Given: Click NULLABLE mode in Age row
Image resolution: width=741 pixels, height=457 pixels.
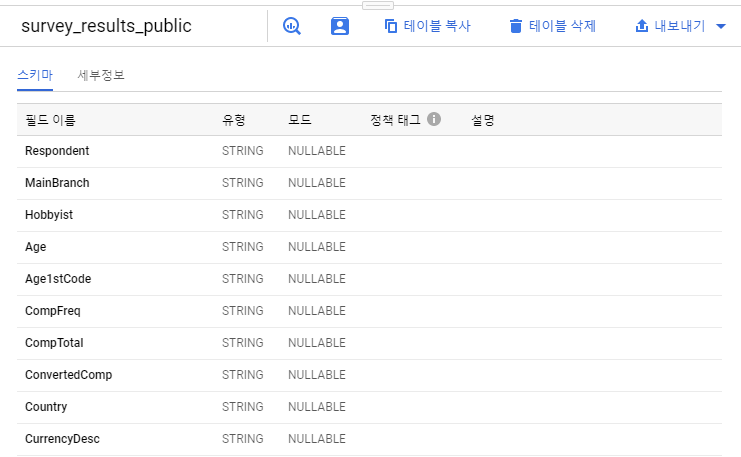Looking at the screenshot, I should tap(317, 247).
